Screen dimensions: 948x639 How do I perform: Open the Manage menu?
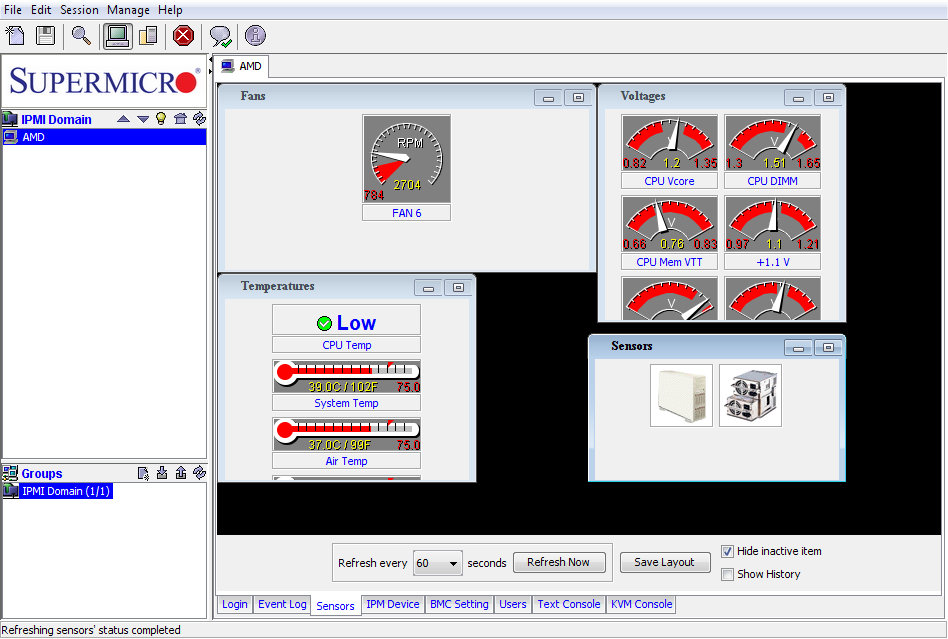[128, 10]
